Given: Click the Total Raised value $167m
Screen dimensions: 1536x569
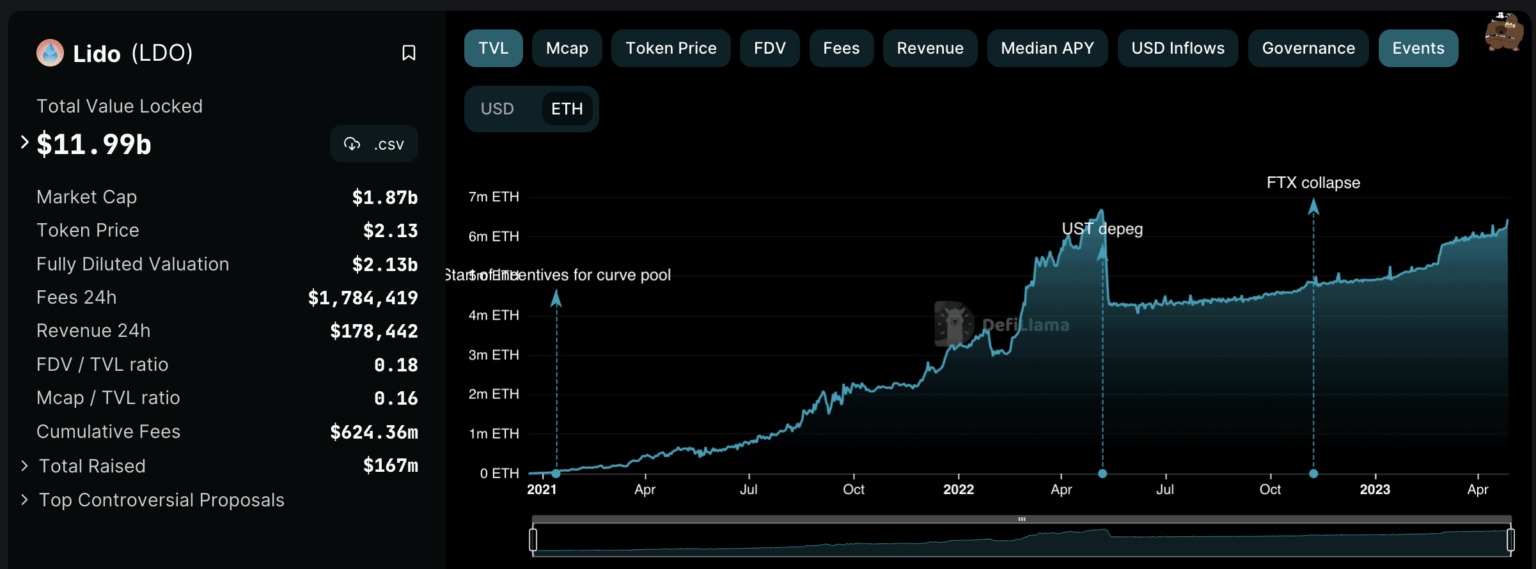Looking at the screenshot, I should click(391, 466).
